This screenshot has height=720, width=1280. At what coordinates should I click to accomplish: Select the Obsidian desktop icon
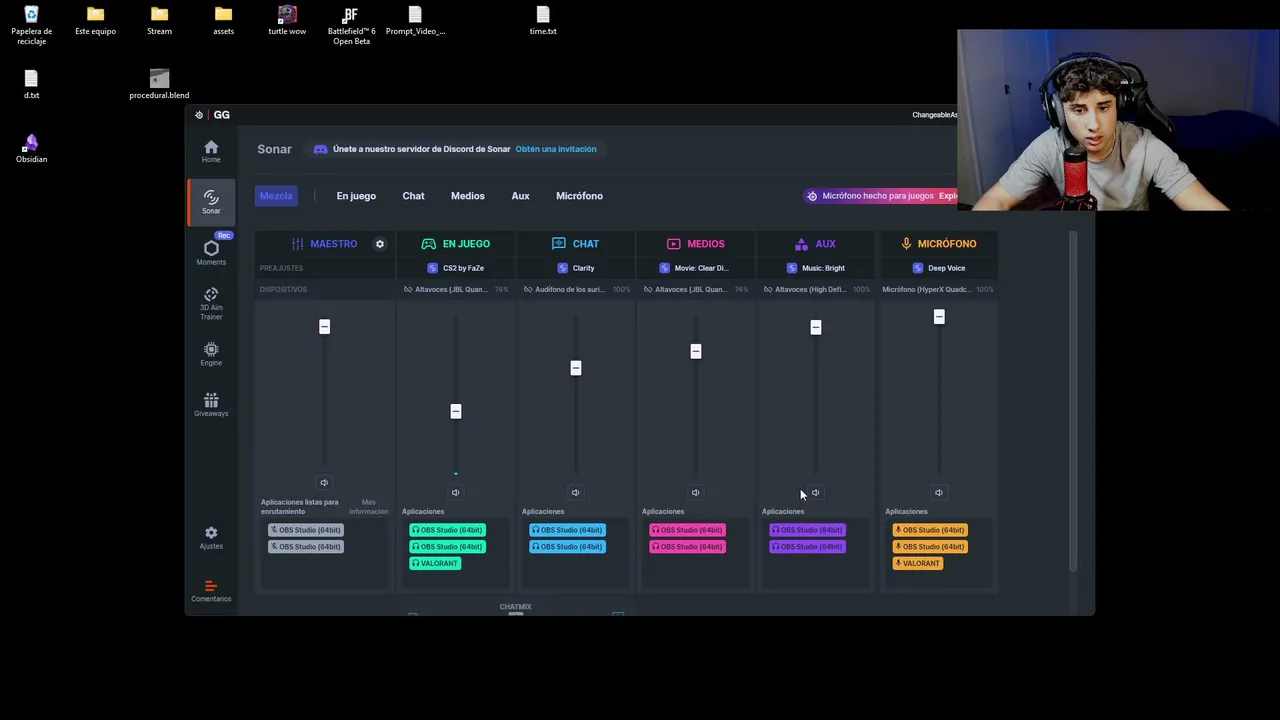(31, 148)
